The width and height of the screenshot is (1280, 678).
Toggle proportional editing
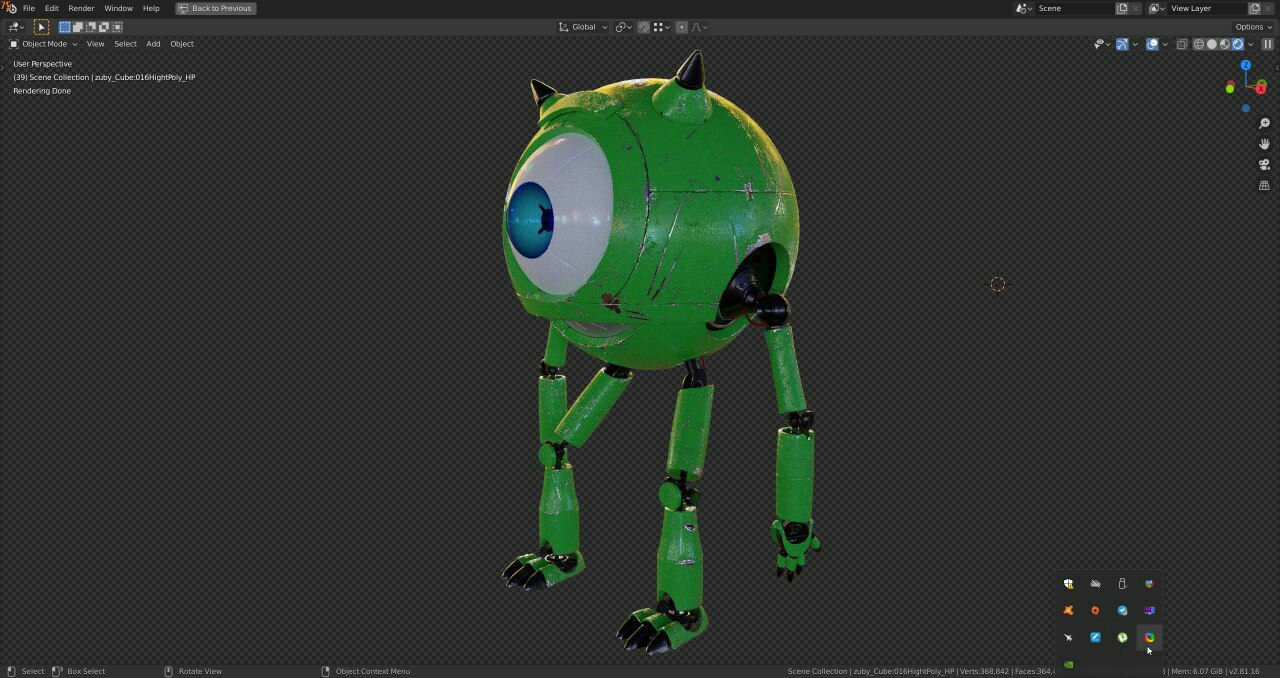682,27
